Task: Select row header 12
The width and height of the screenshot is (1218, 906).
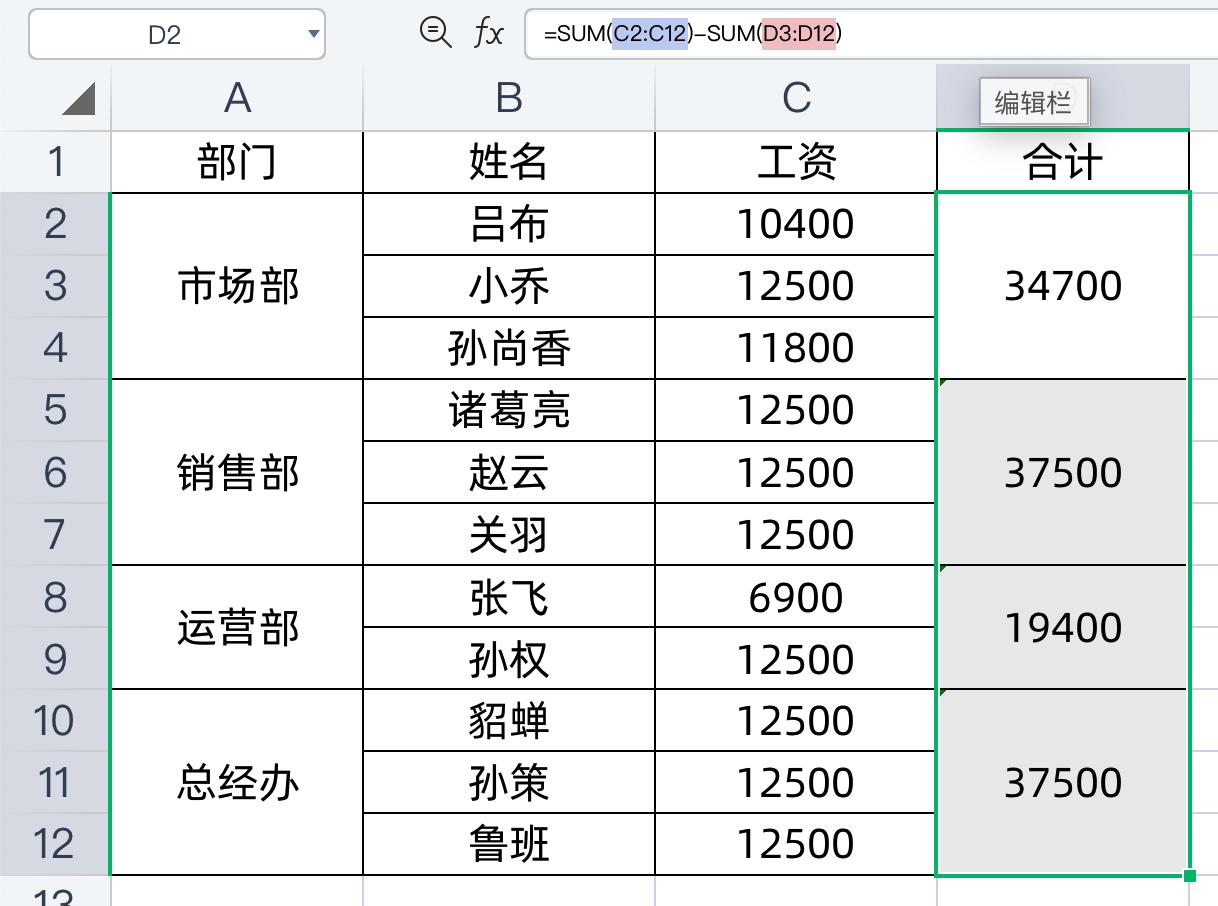Action: 55,843
